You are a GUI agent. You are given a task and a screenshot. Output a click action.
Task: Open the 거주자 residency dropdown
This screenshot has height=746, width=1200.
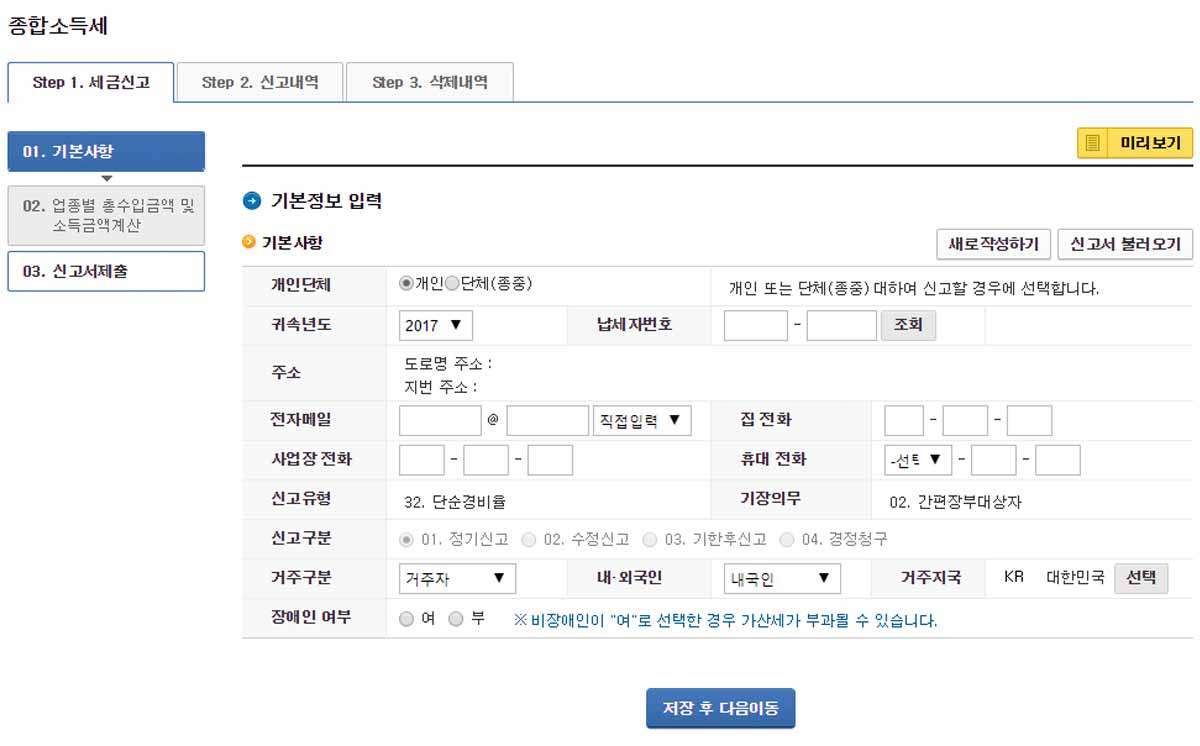pyautogui.click(x=457, y=579)
